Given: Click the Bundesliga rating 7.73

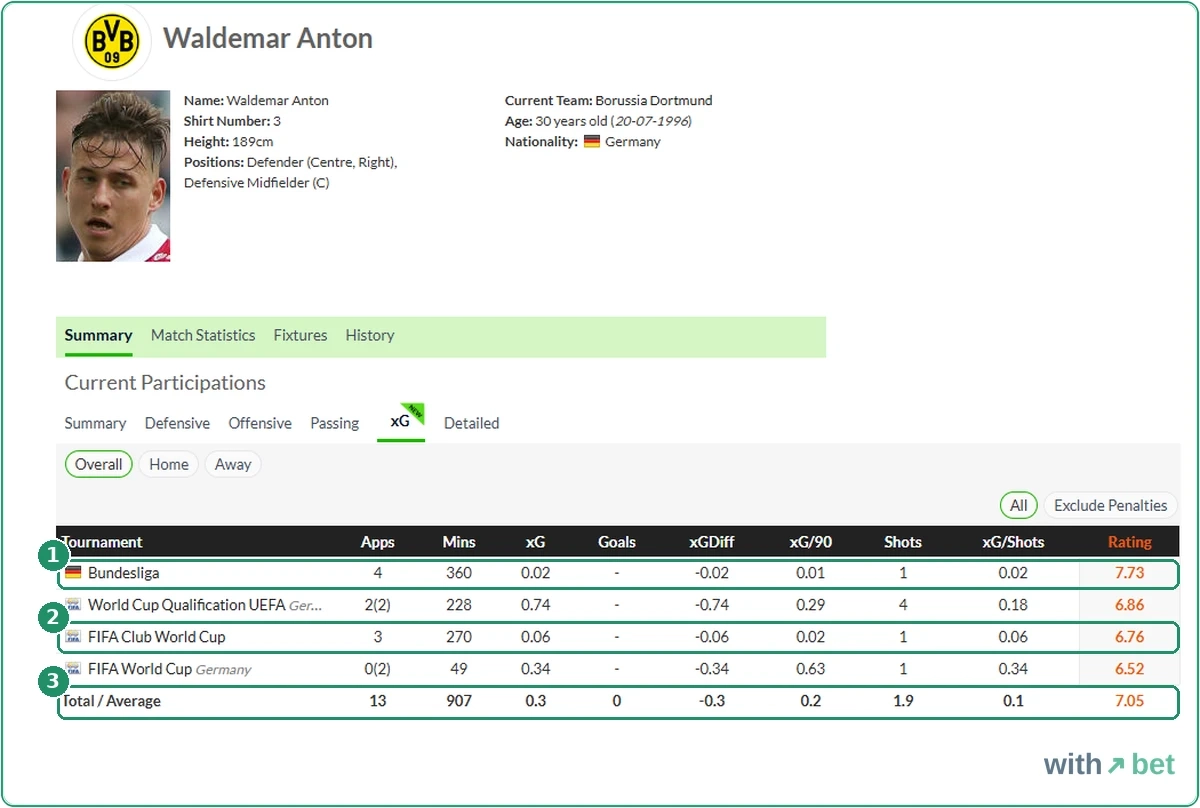Looking at the screenshot, I should pos(1129,573).
